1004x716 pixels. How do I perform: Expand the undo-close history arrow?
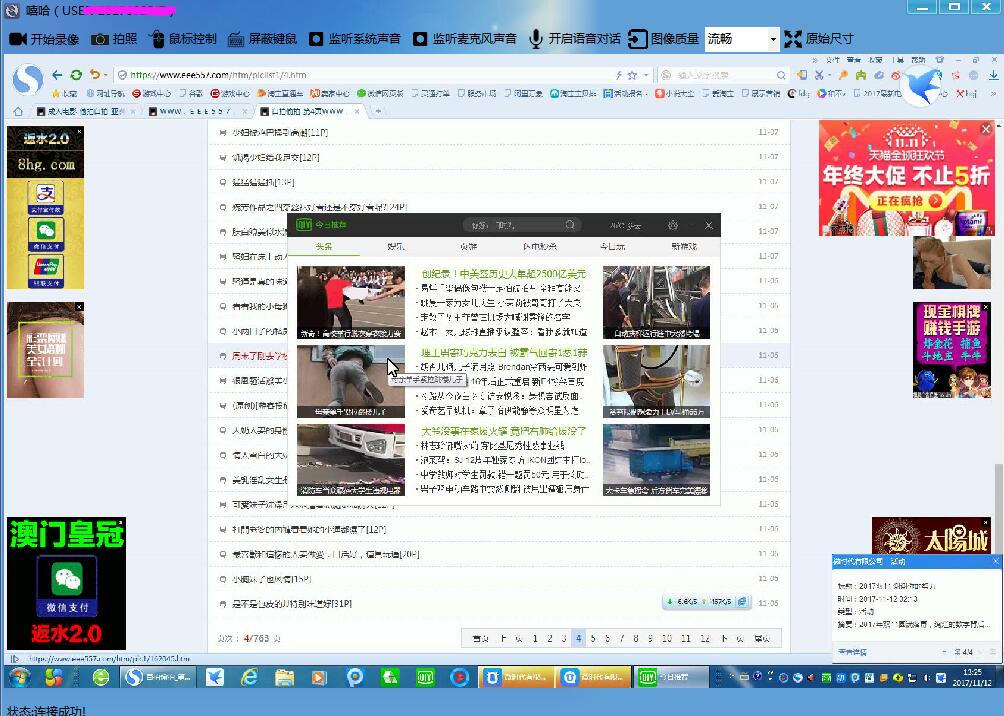pos(106,75)
